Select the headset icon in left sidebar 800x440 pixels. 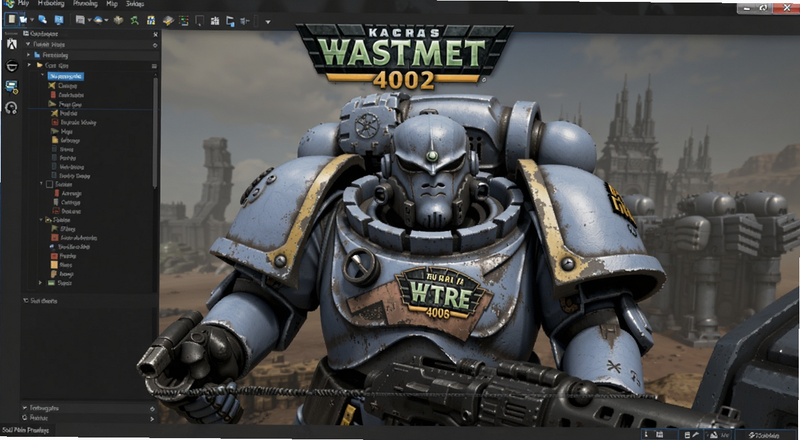[x=11, y=108]
